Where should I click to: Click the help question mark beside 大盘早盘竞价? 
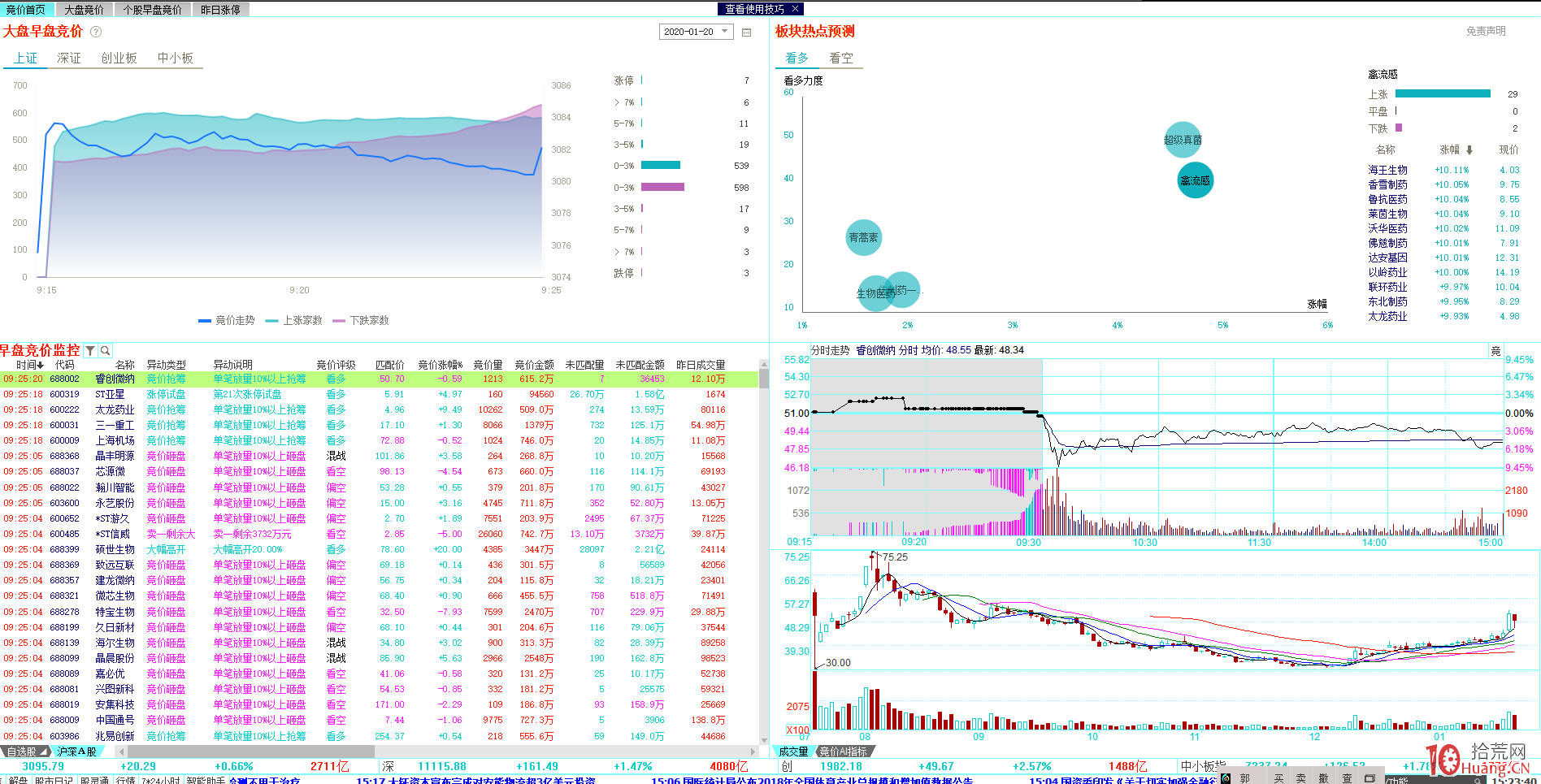(96, 32)
